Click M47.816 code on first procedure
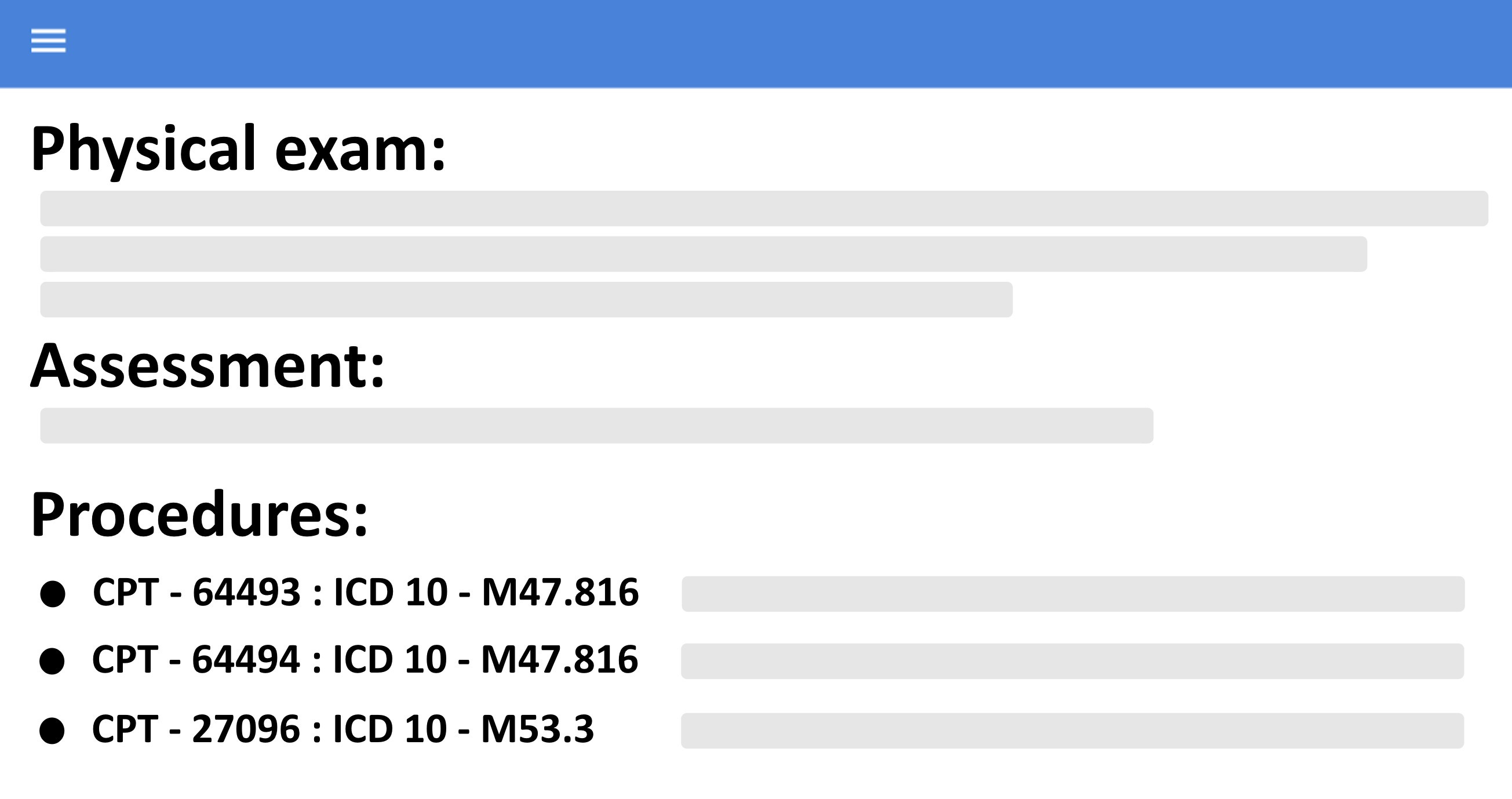The image size is (1512, 799). (x=560, y=592)
